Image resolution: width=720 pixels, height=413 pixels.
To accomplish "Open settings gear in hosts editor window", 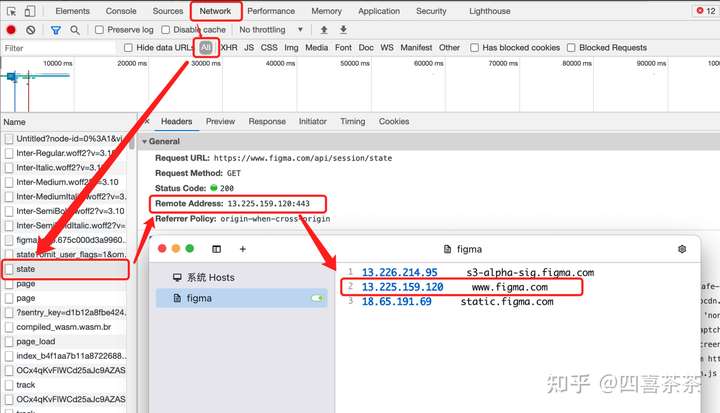I will [x=682, y=249].
